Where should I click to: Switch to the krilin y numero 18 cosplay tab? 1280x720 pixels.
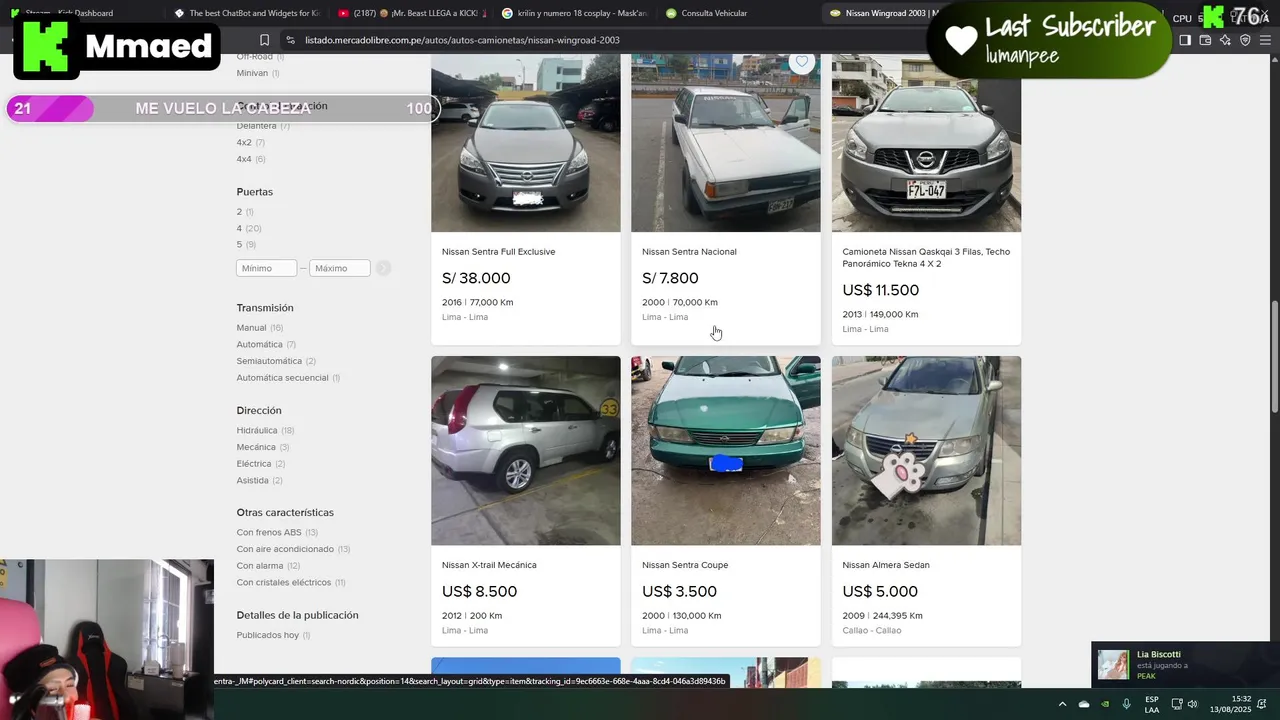tap(576, 13)
